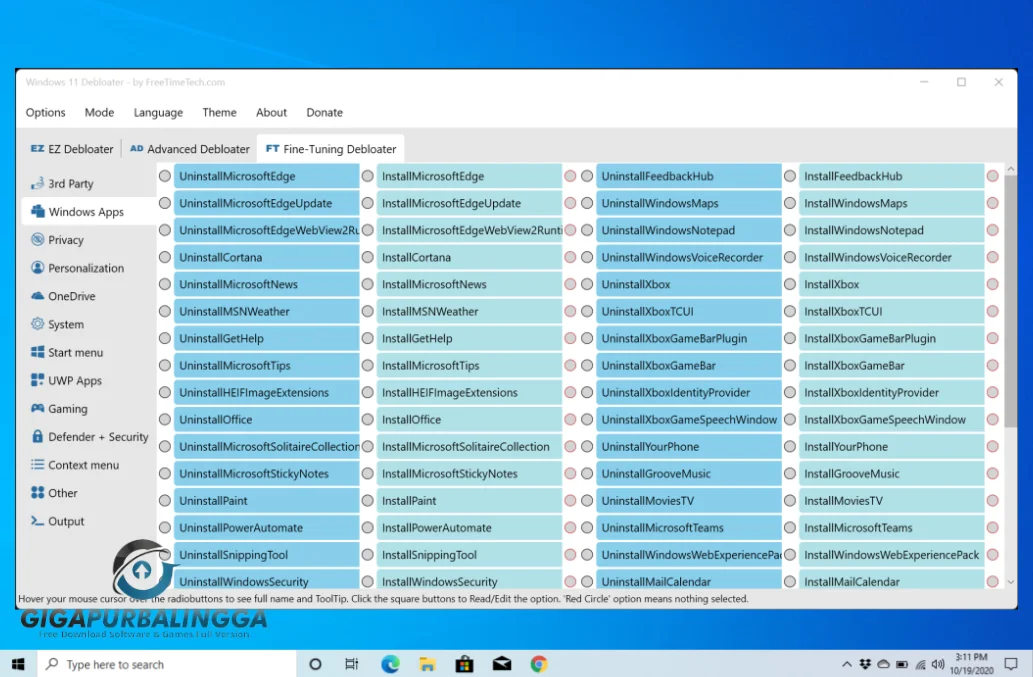
Task: Click the Privacy sidebar icon
Action: pos(38,240)
